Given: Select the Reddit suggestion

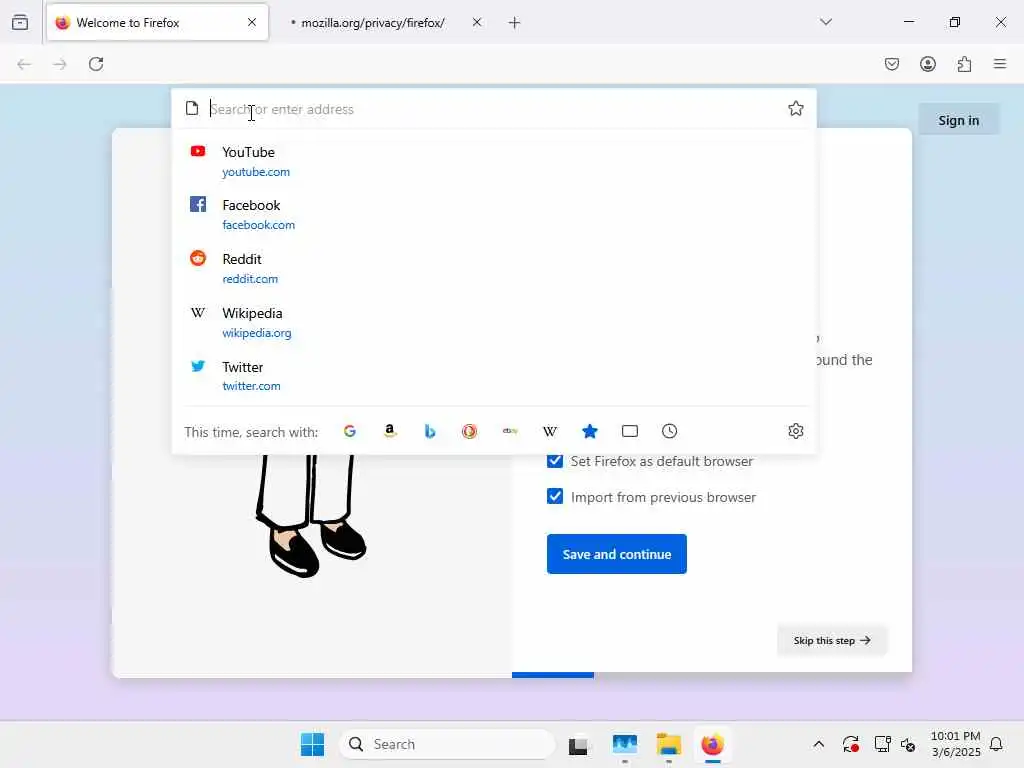Looking at the screenshot, I should click(x=494, y=268).
